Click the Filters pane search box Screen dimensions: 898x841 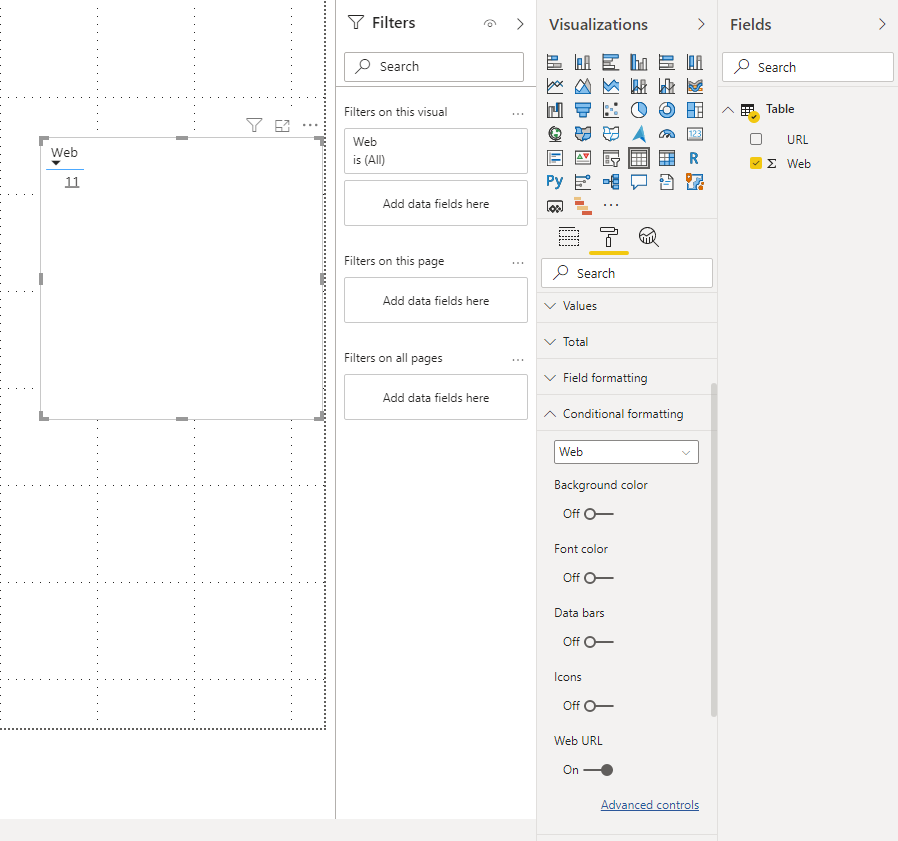[x=434, y=66]
